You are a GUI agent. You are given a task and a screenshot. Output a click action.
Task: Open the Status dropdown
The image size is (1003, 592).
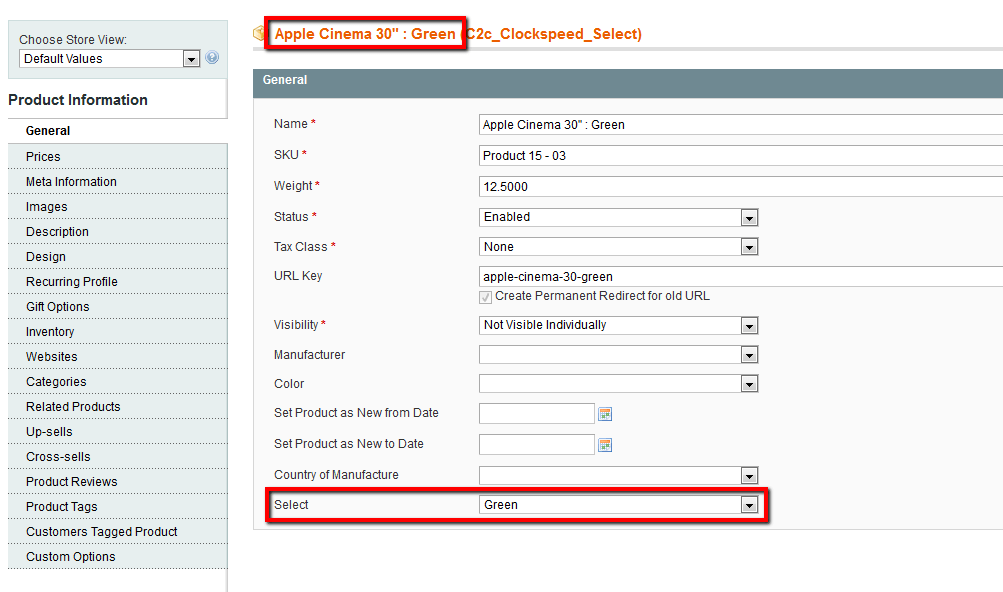tap(619, 217)
